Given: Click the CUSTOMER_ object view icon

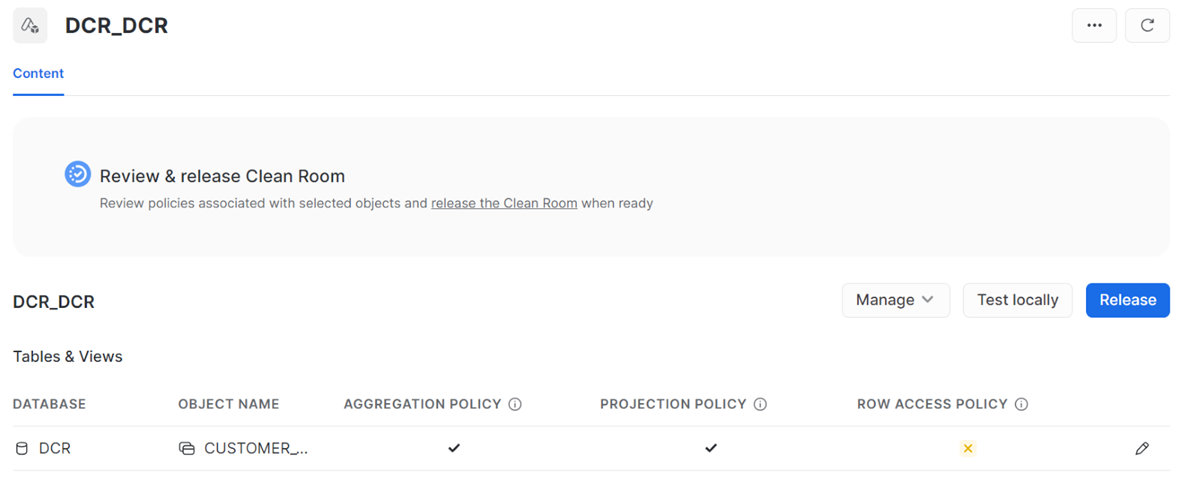Looking at the screenshot, I should point(187,449).
